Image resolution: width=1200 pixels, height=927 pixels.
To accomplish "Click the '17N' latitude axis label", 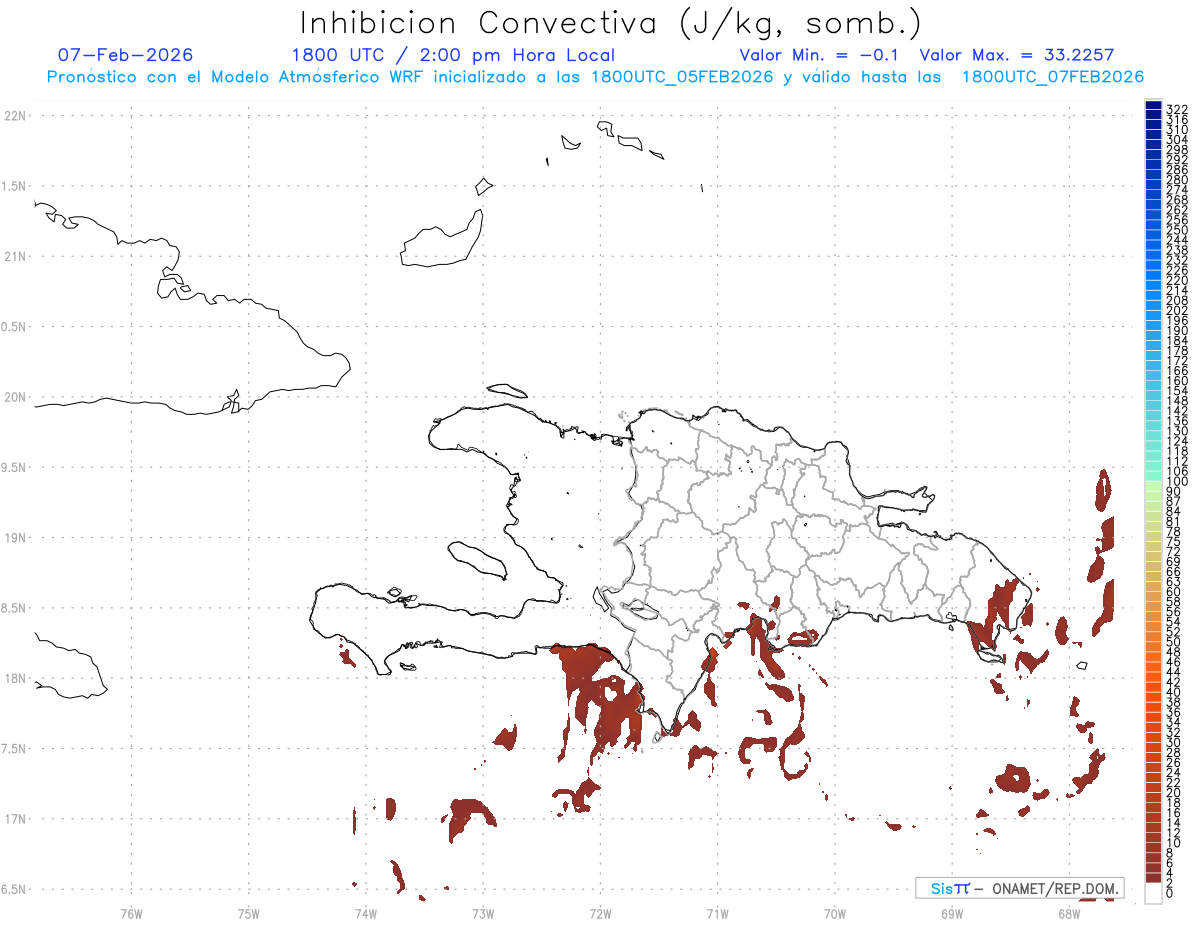I will pyautogui.click(x=14, y=819).
